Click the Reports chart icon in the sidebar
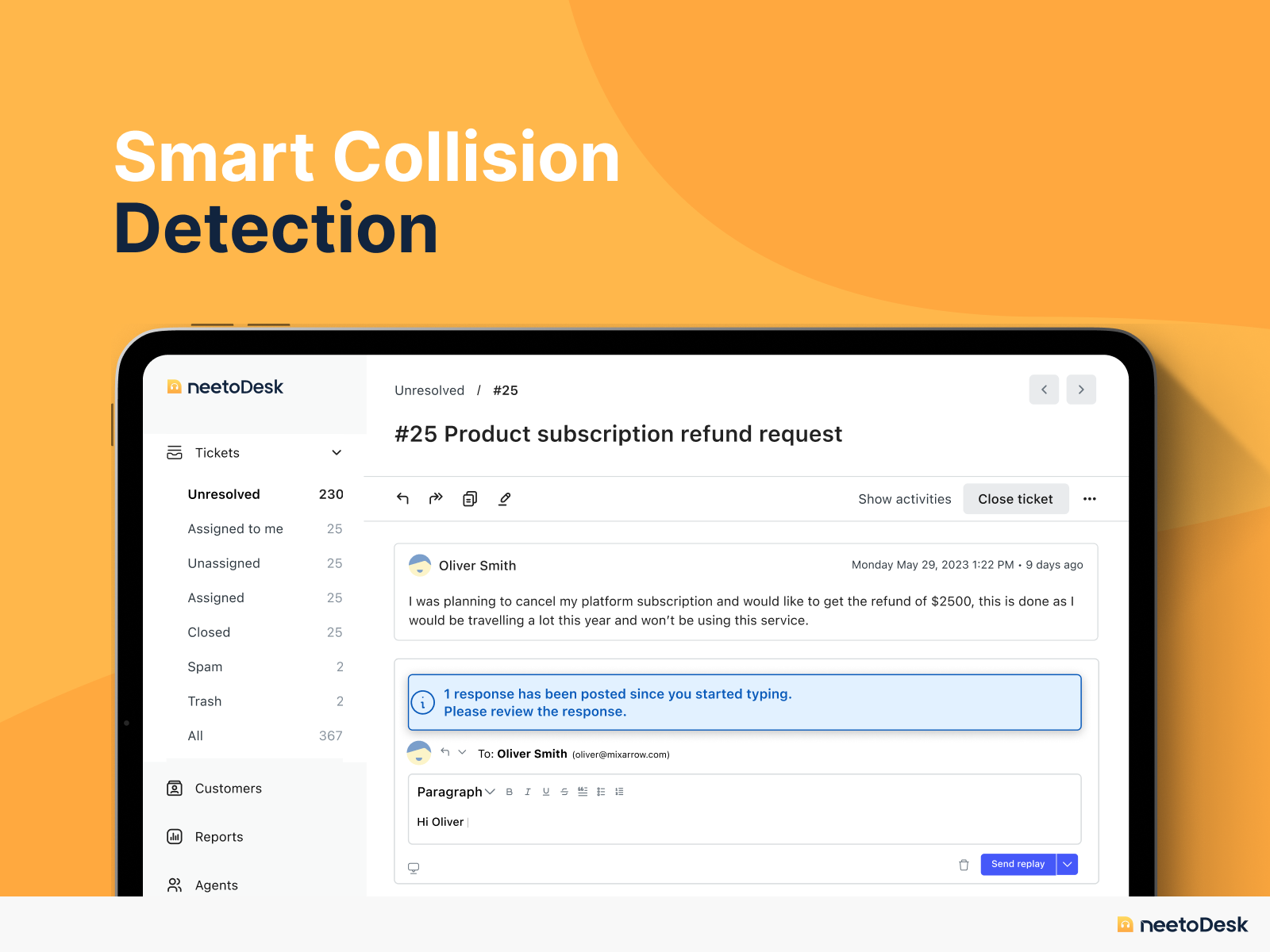 click(x=175, y=836)
